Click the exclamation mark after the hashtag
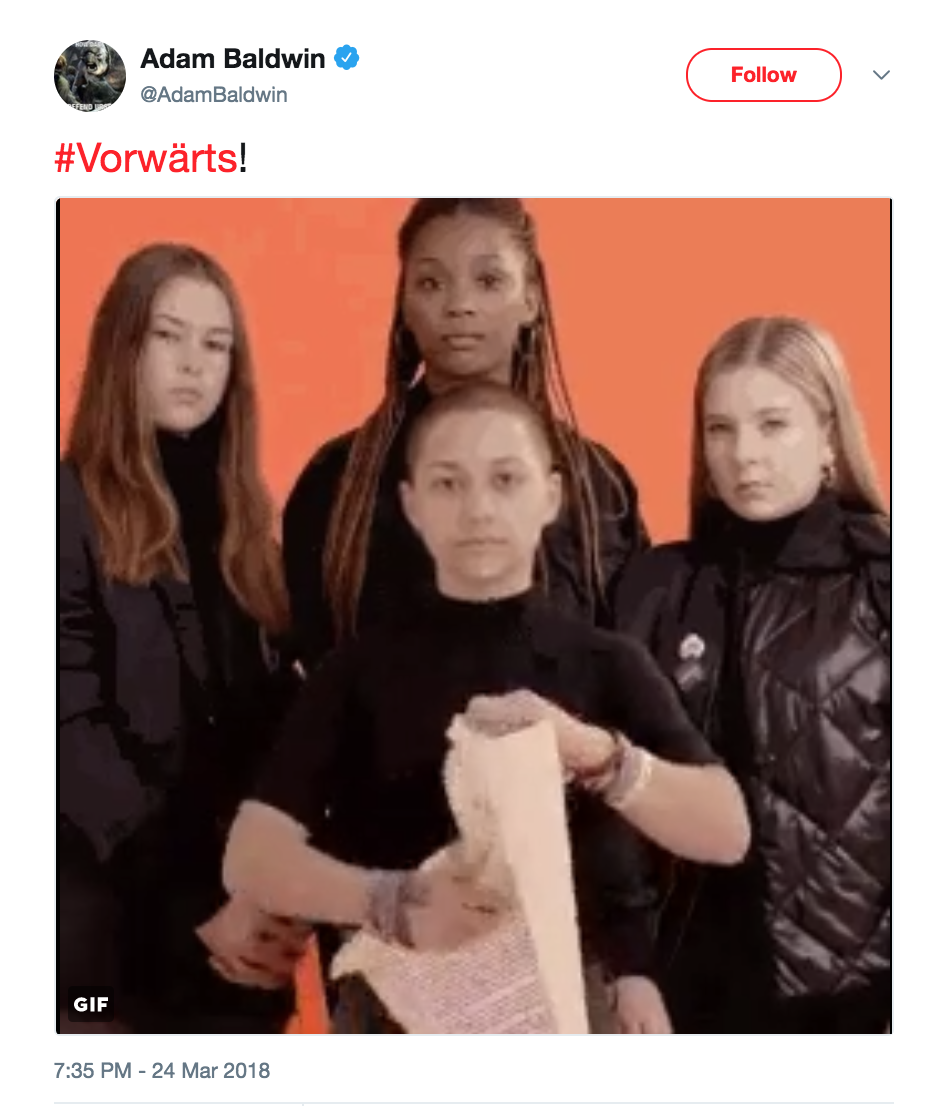938x1106 pixels. [243, 157]
